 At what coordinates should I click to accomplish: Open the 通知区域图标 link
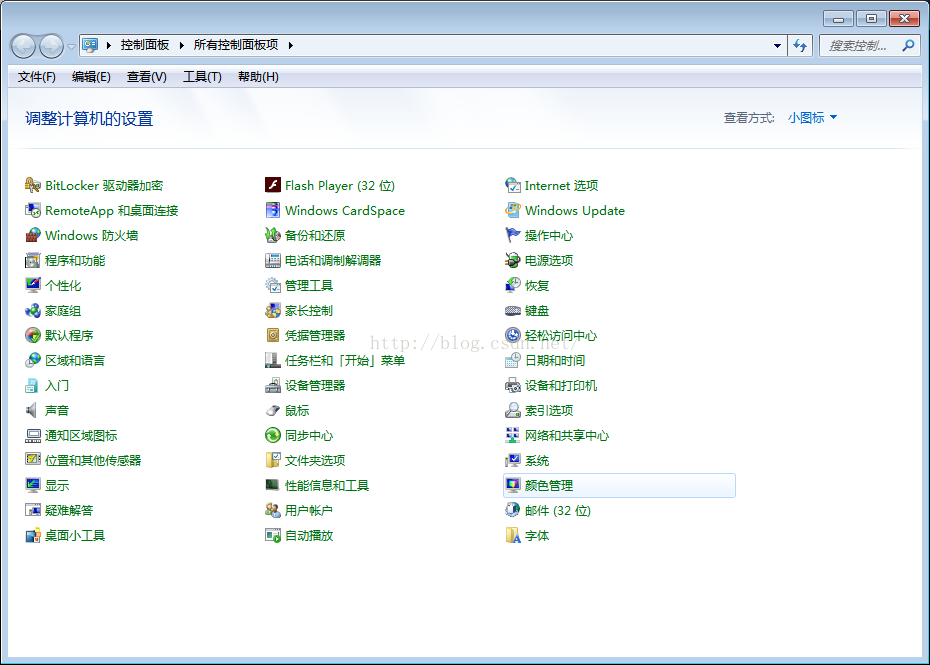[x=81, y=435]
